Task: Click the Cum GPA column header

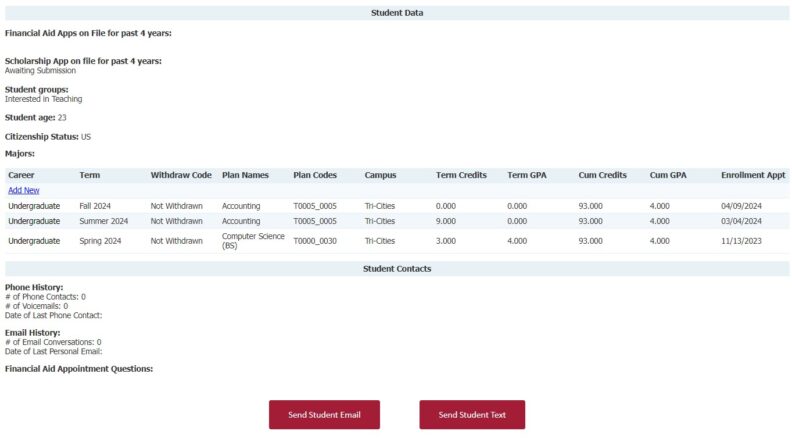Action: (668, 175)
